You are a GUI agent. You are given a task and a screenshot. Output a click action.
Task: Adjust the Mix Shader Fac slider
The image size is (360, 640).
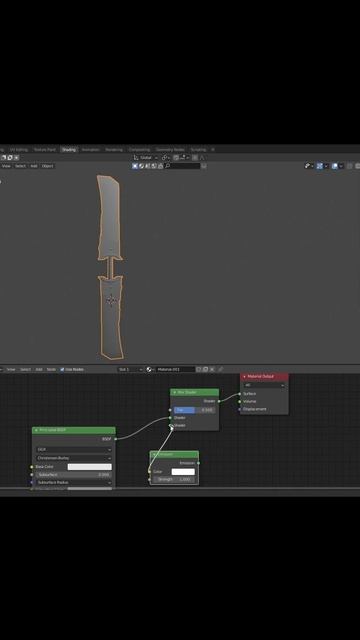tap(194, 410)
